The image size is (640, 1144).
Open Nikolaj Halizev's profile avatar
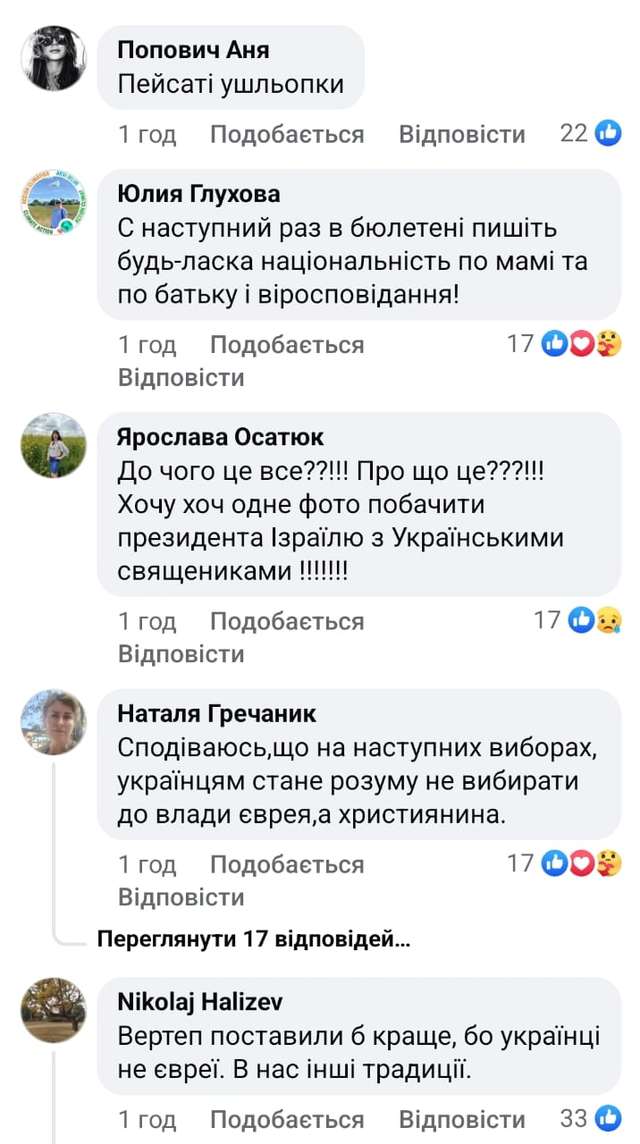coord(54,1011)
